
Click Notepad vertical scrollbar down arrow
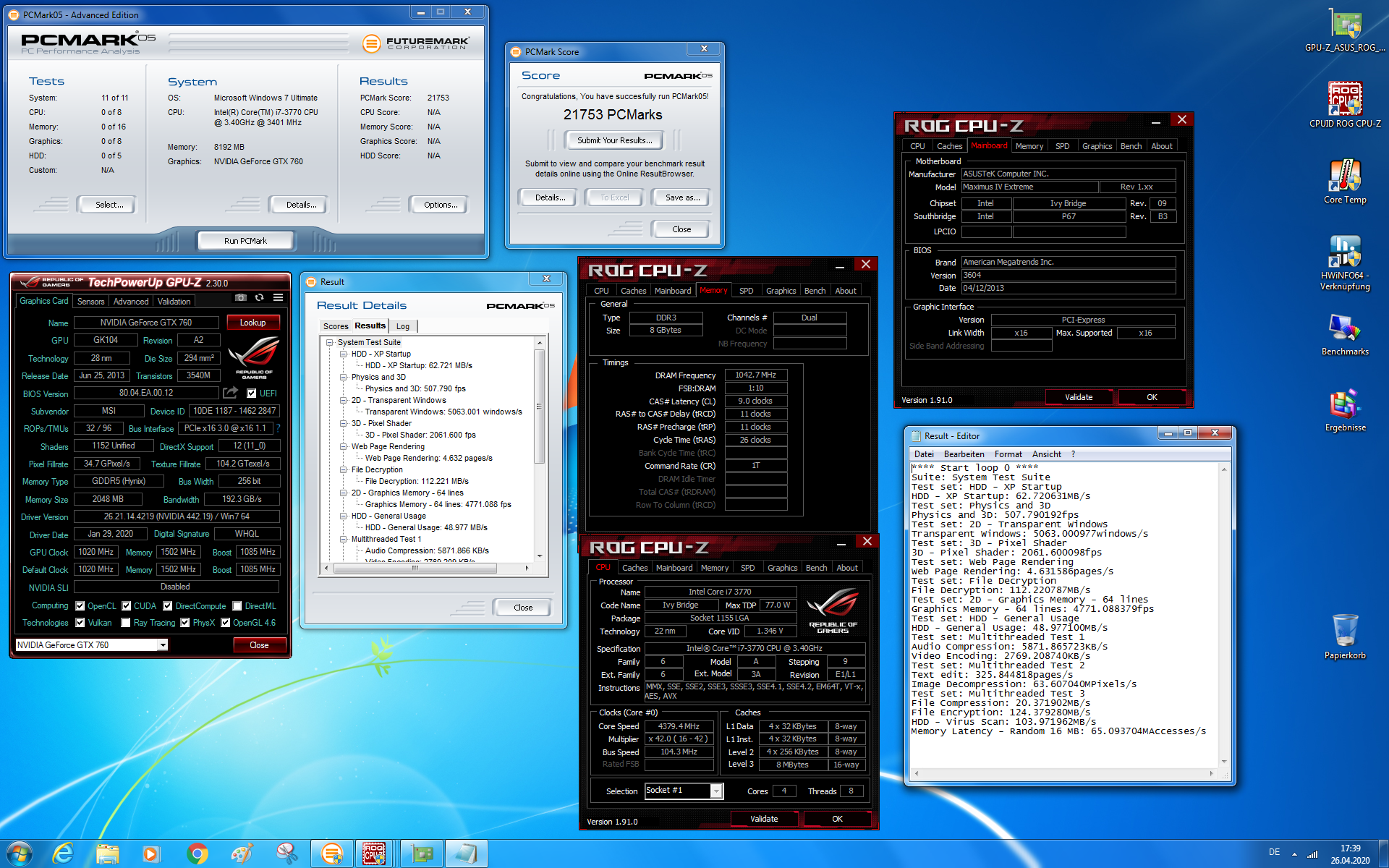point(1224,761)
